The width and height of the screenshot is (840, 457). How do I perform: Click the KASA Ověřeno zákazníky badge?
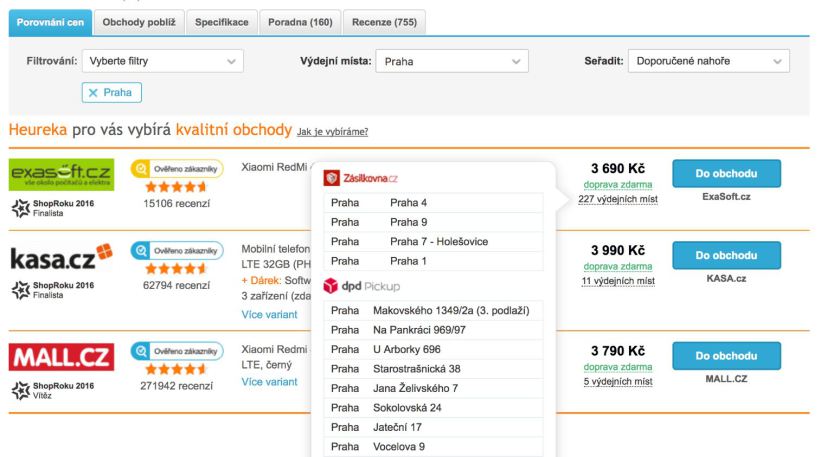coord(177,251)
